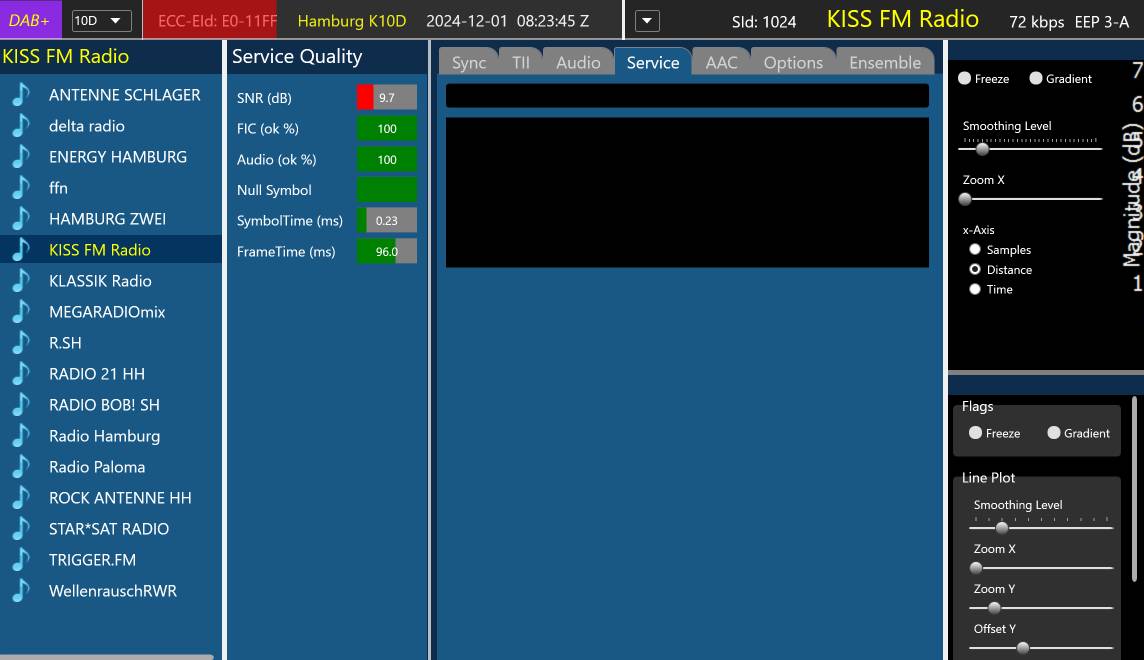The height and width of the screenshot is (660, 1144).
Task: Select the Time x-Axis radio option
Action: pos(975,289)
